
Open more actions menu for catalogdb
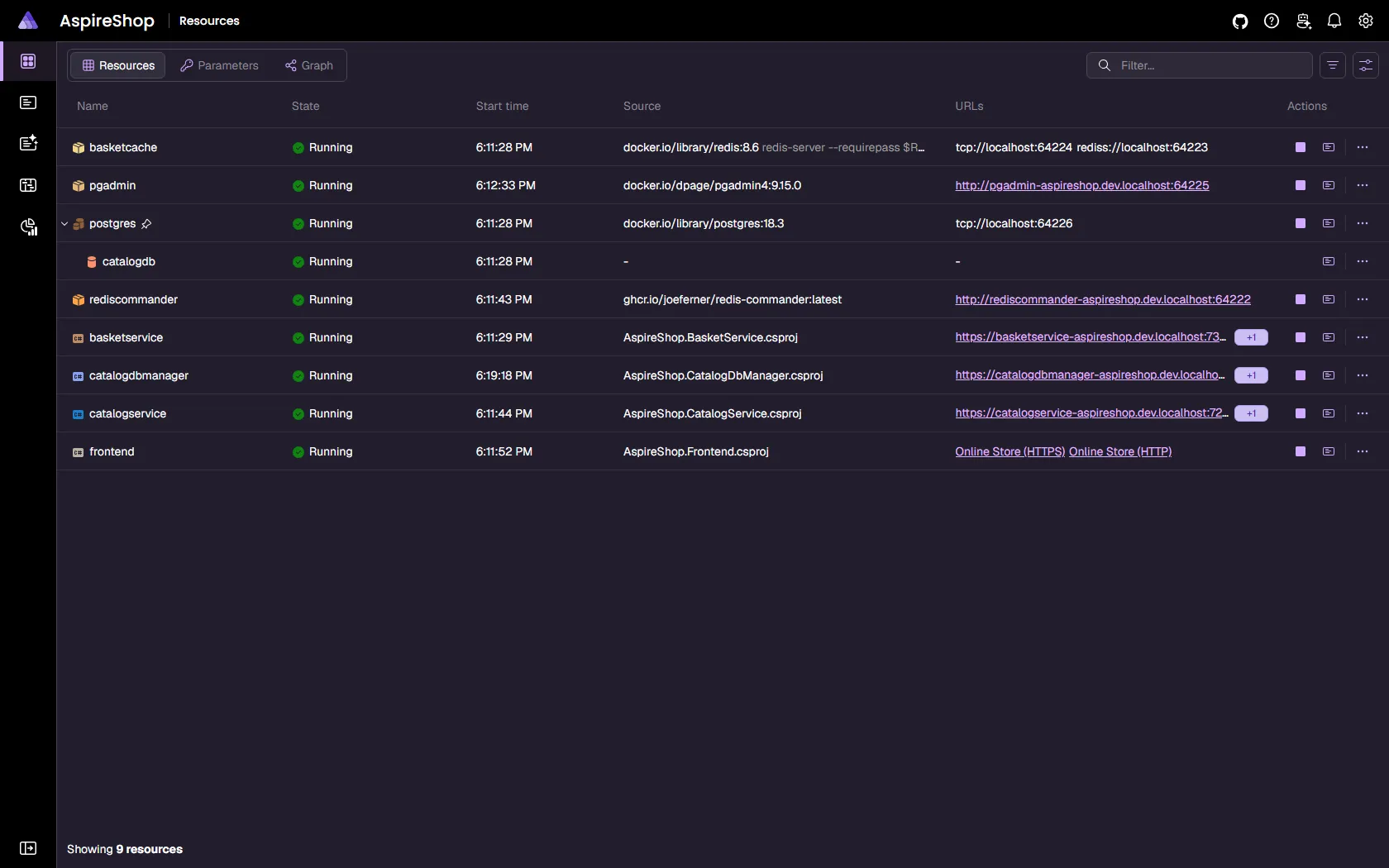1363,261
